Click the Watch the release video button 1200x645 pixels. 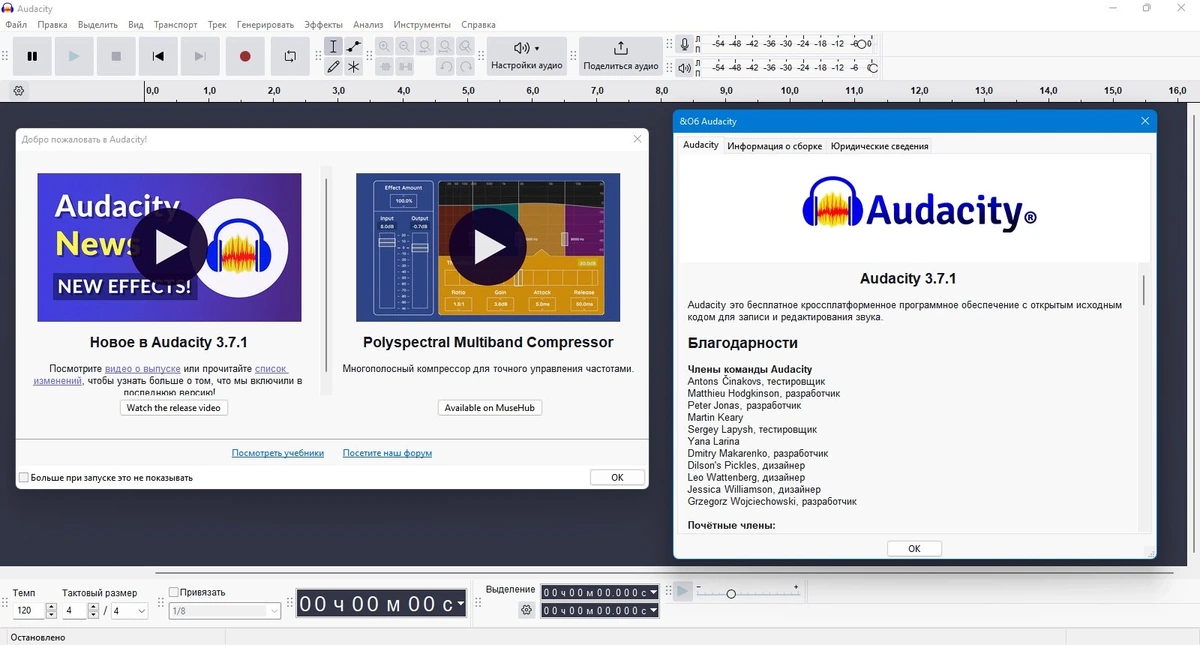point(175,408)
